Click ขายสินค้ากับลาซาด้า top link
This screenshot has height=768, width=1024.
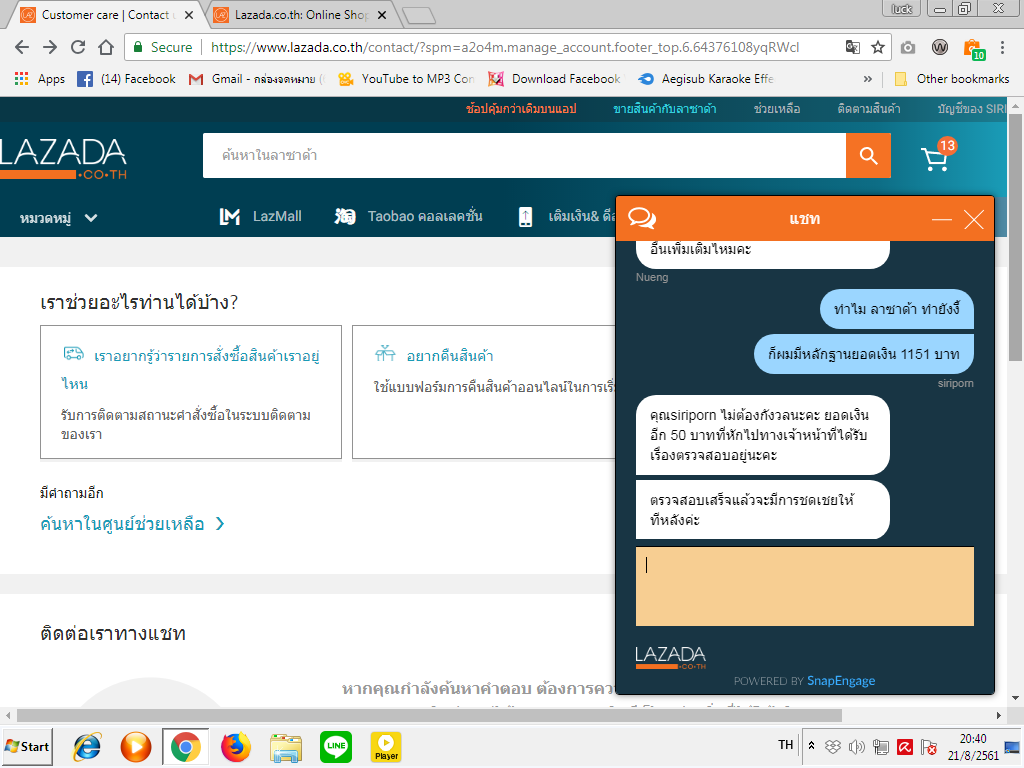(665, 109)
